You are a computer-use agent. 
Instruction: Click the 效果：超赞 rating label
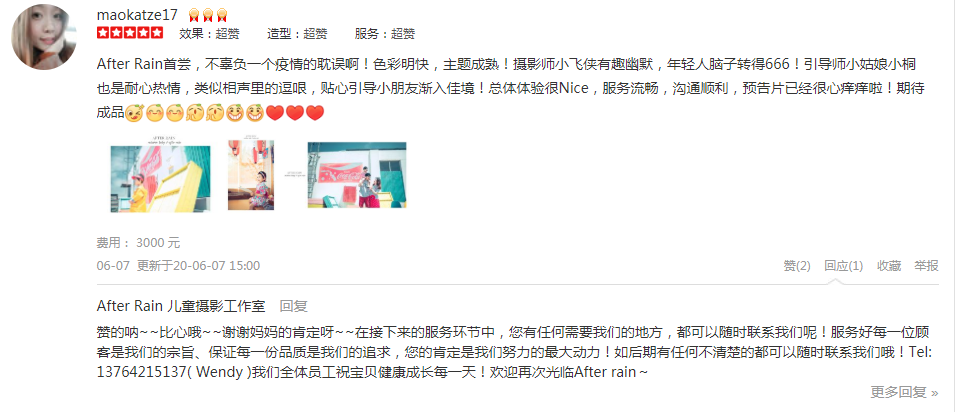(x=209, y=34)
